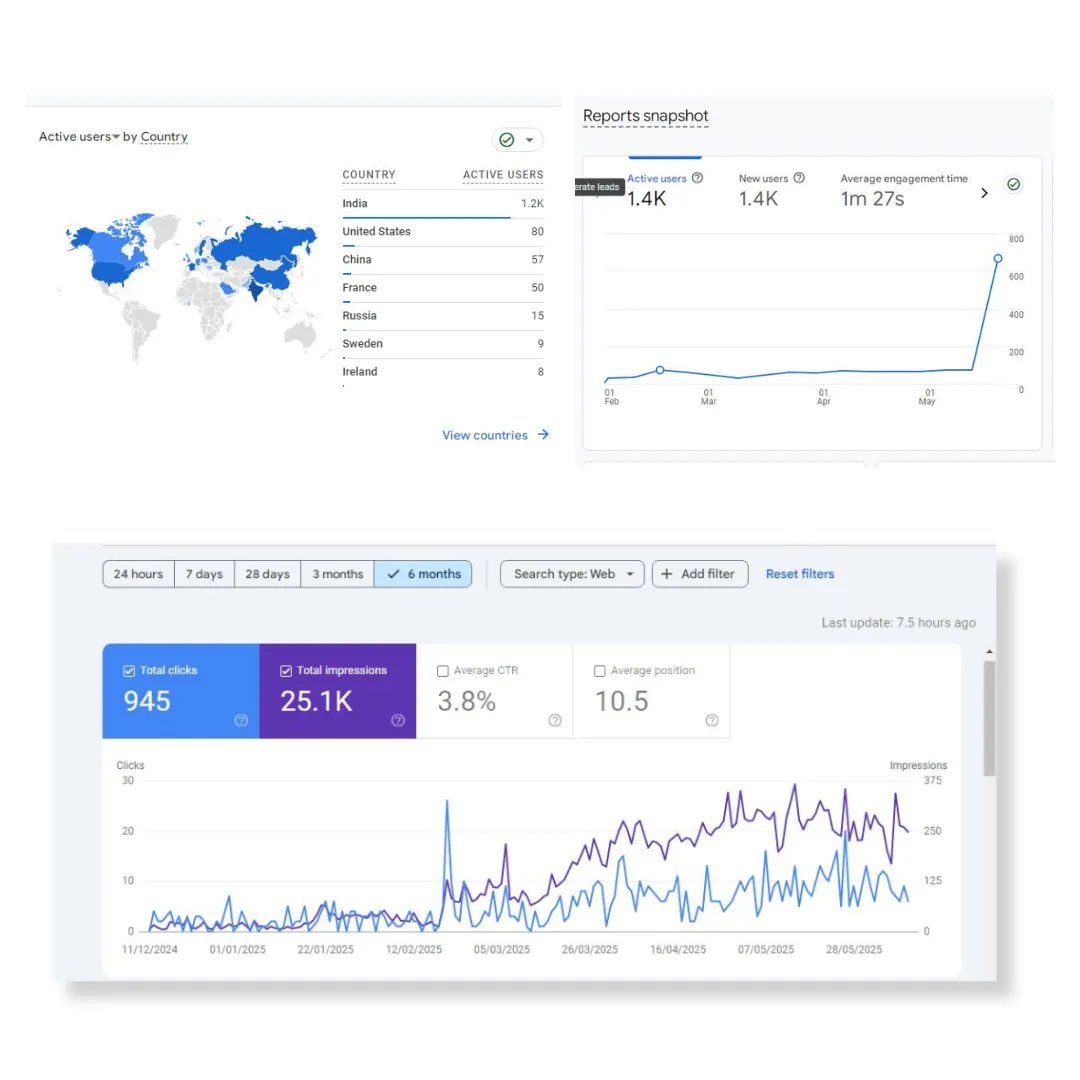1080x1080 pixels.
Task: Click the right arrow beside Average engagement time
Action: [984, 193]
